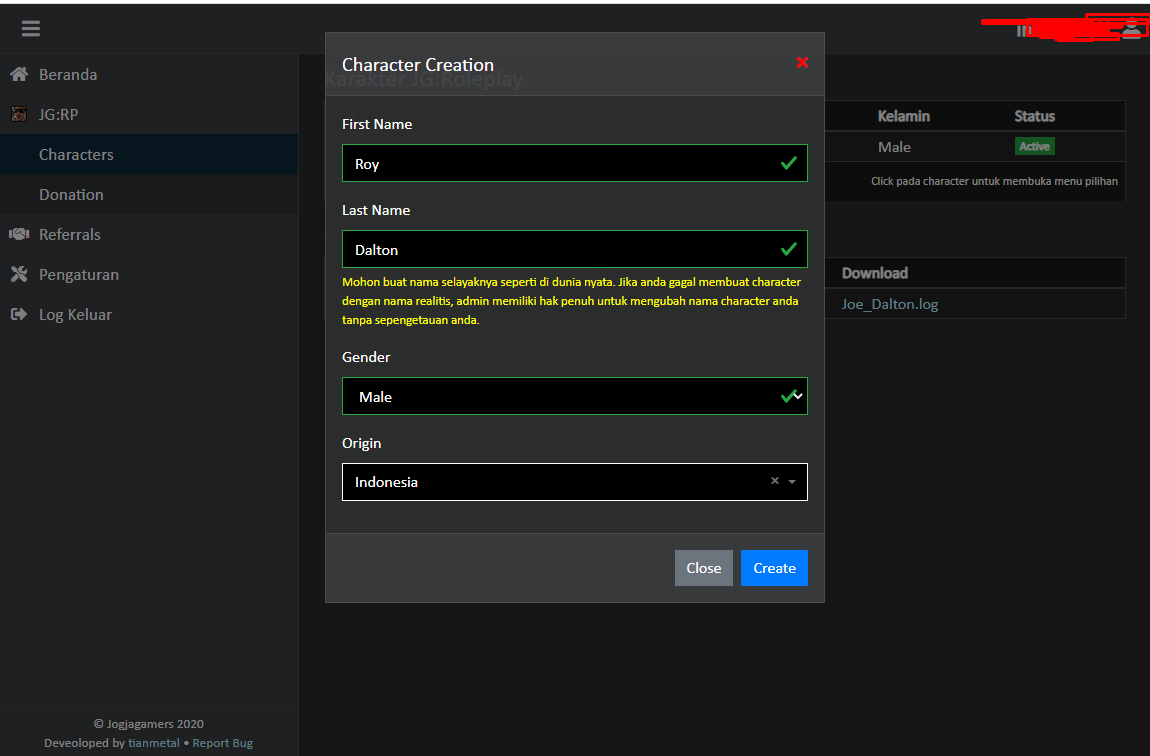Toggle the hamburger sidebar menu
1150x756 pixels.
[x=31, y=29]
